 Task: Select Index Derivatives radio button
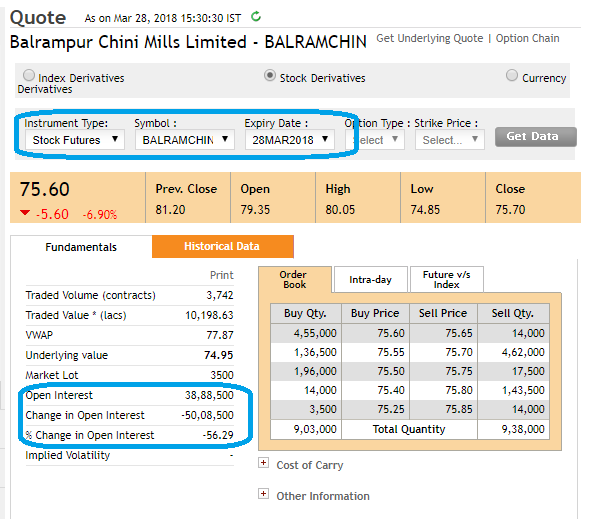click(29, 75)
